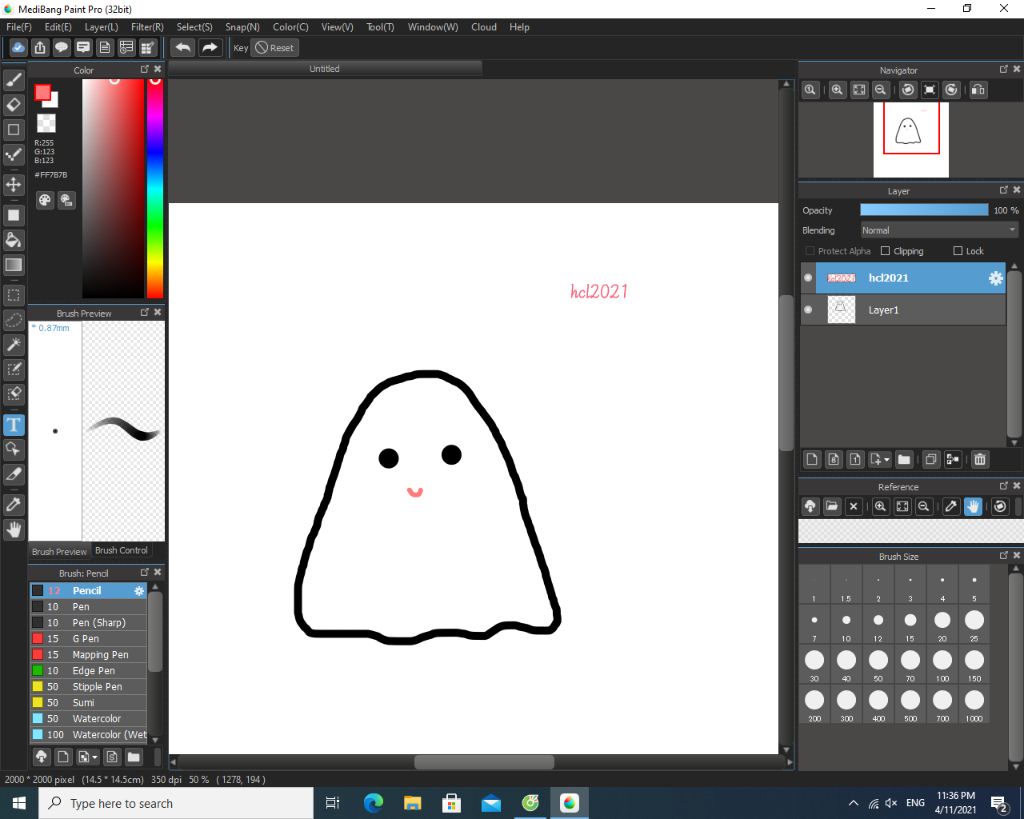This screenshot has width=1024, height=819.
Task: Toggle the Protect Alpha checkbox
Action: click(x=810, y=251)
